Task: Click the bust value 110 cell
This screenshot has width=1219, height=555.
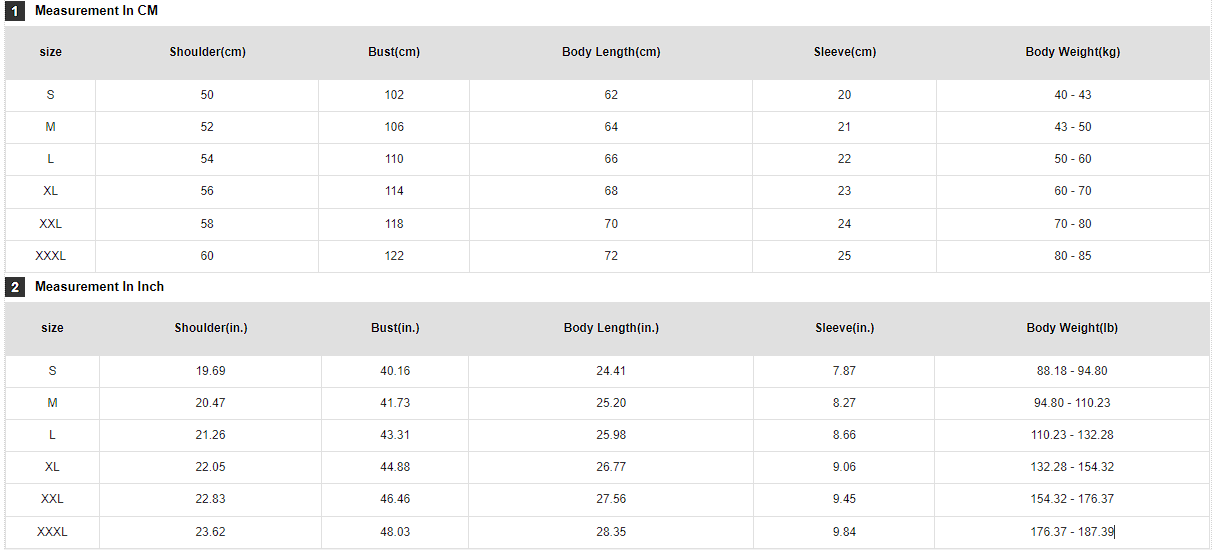Action: [394, 159]
